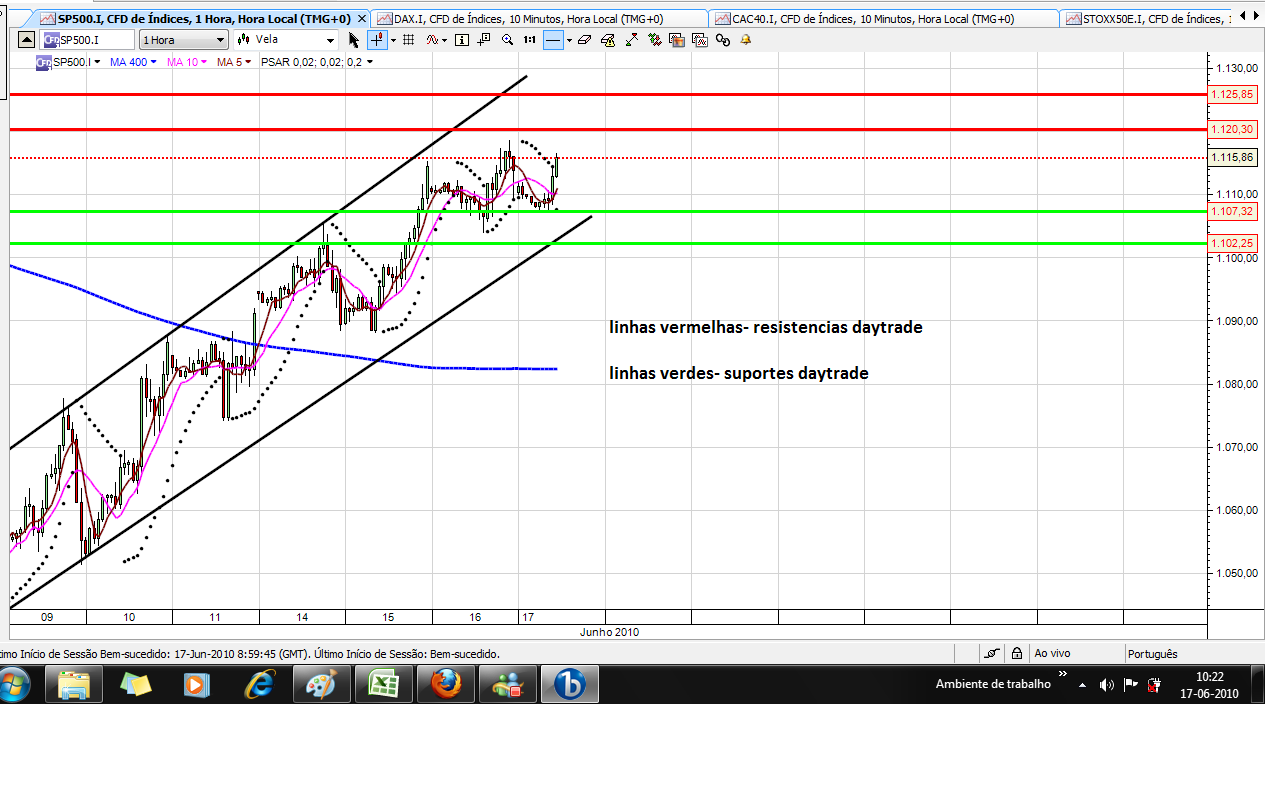Open the Vela chart type dropdown
This screenshot has width=1280, height=800.
click(285, 39)
